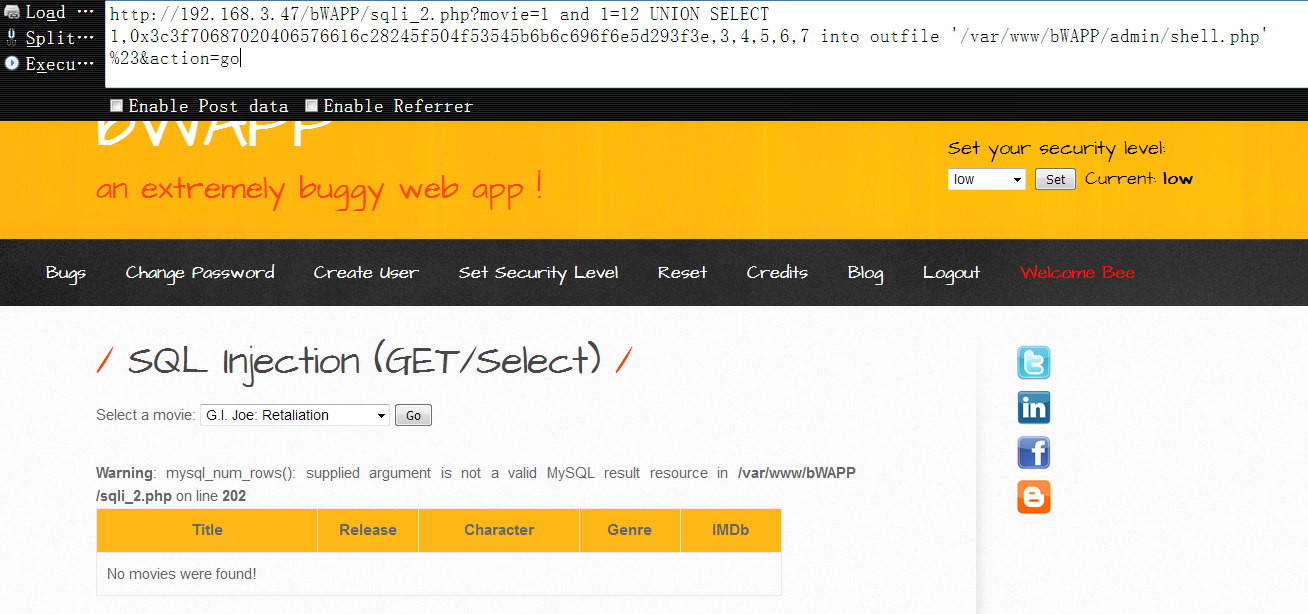The width and height of the screenshot is (1308, 614).
Task: Open the LinkedIn icon link
Action: (1034, 407)
